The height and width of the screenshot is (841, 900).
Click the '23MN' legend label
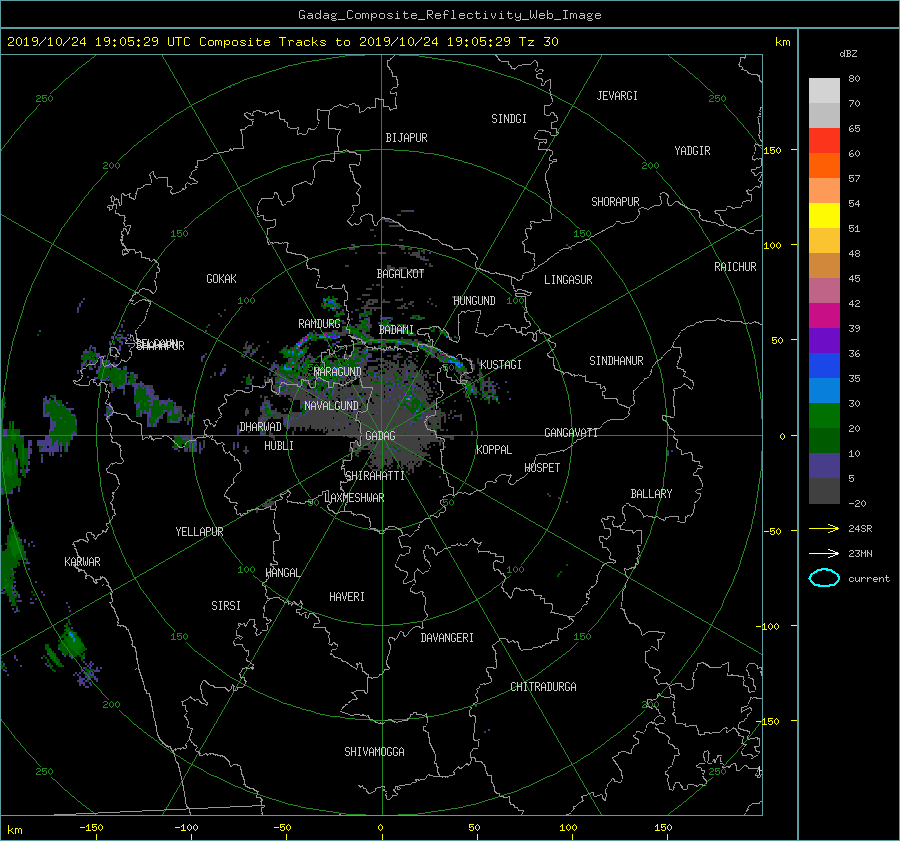pyautogui.click(x=860, y=553)
